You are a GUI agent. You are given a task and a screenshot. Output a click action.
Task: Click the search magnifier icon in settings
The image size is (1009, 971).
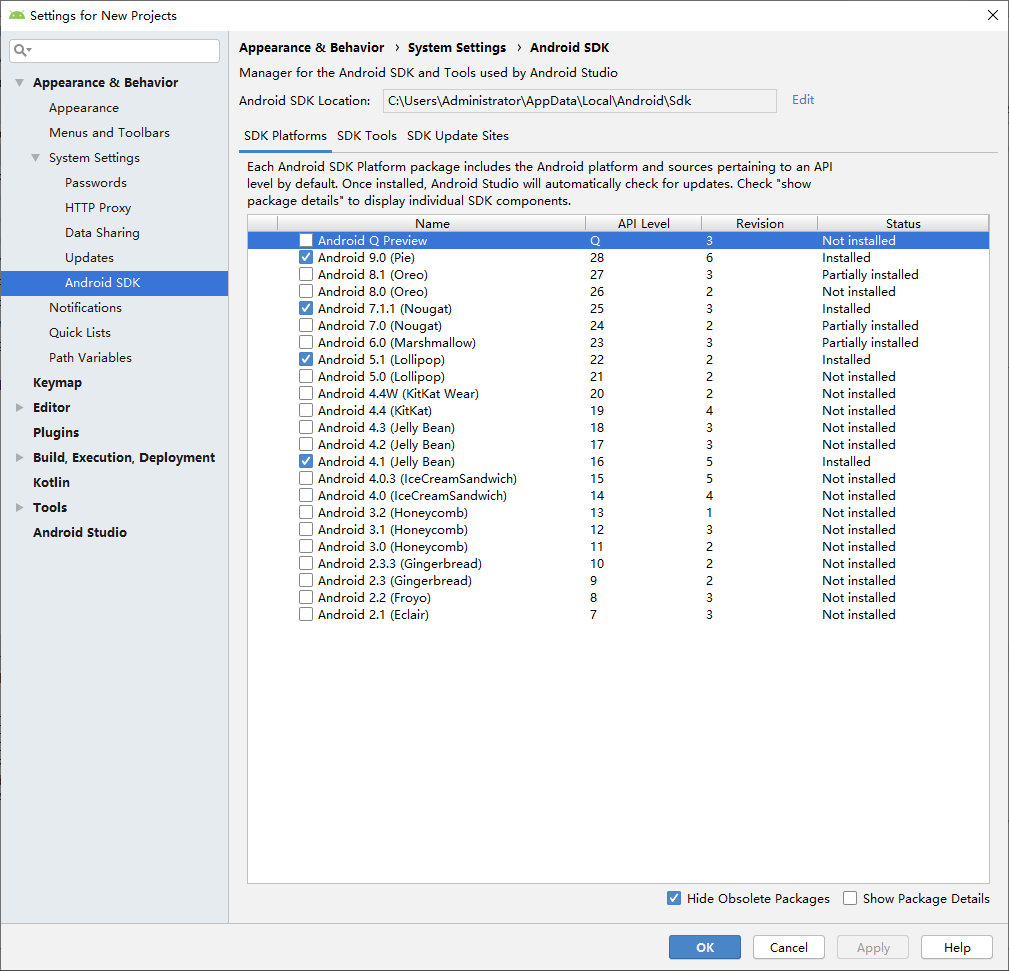[20, 50]
